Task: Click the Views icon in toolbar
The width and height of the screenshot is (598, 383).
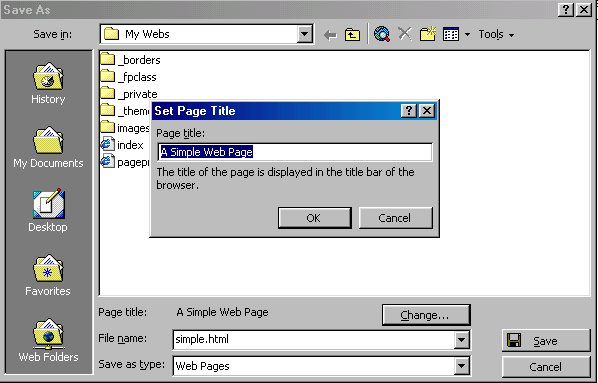Action: click(x=451, y=35)
